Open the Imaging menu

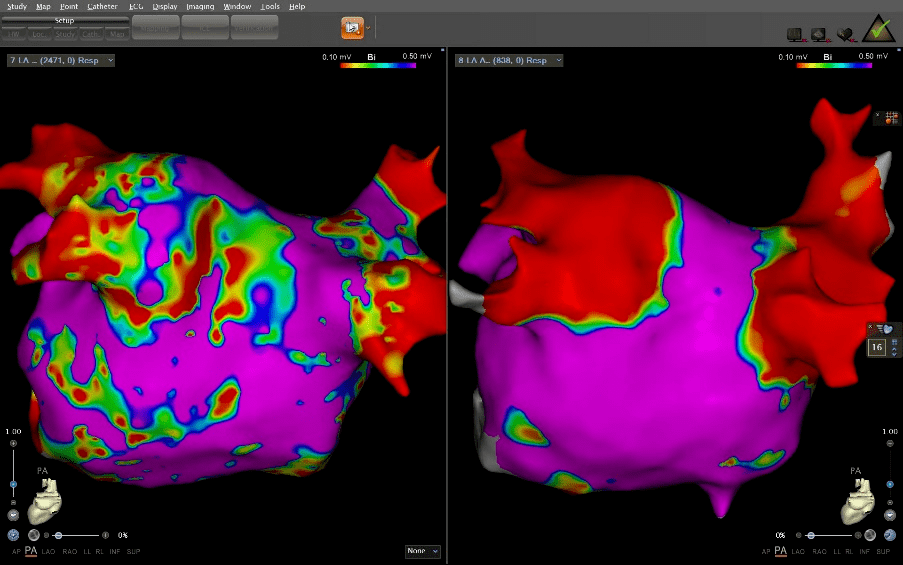[x=200, y=6]
